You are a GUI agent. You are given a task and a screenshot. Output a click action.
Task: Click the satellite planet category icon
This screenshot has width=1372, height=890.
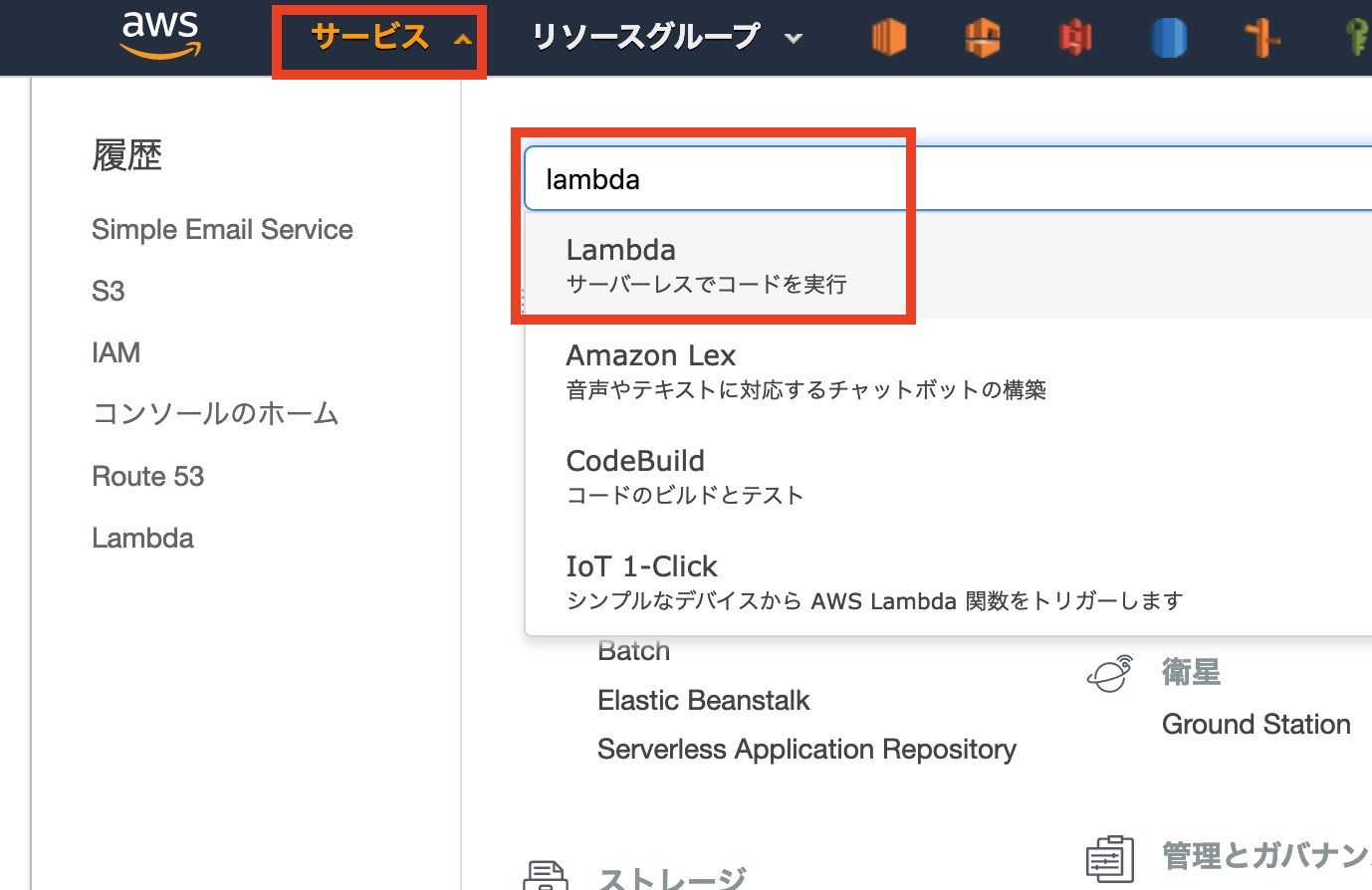1109,674
